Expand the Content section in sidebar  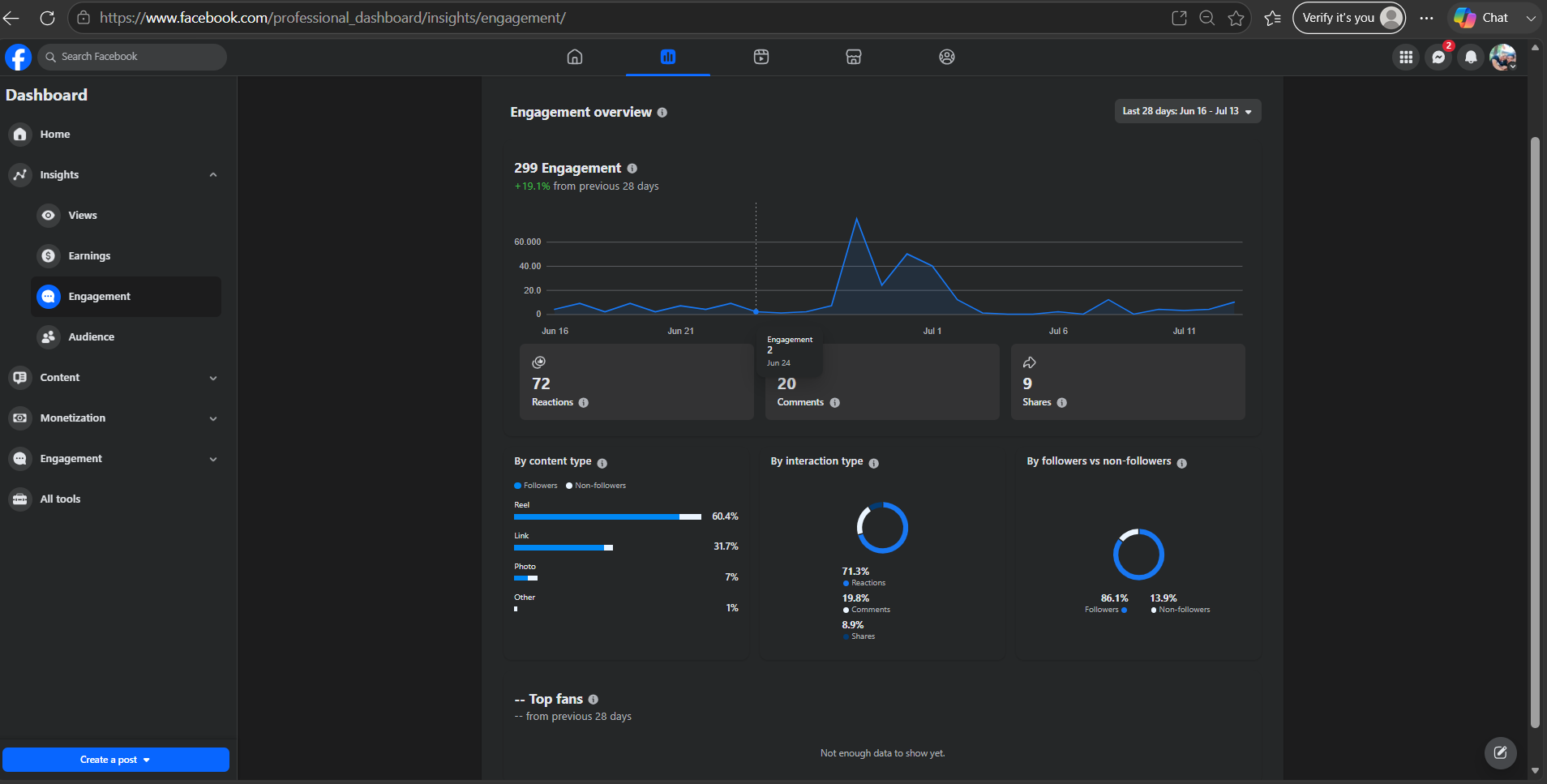pyautogui.click(x=213, y=378)
